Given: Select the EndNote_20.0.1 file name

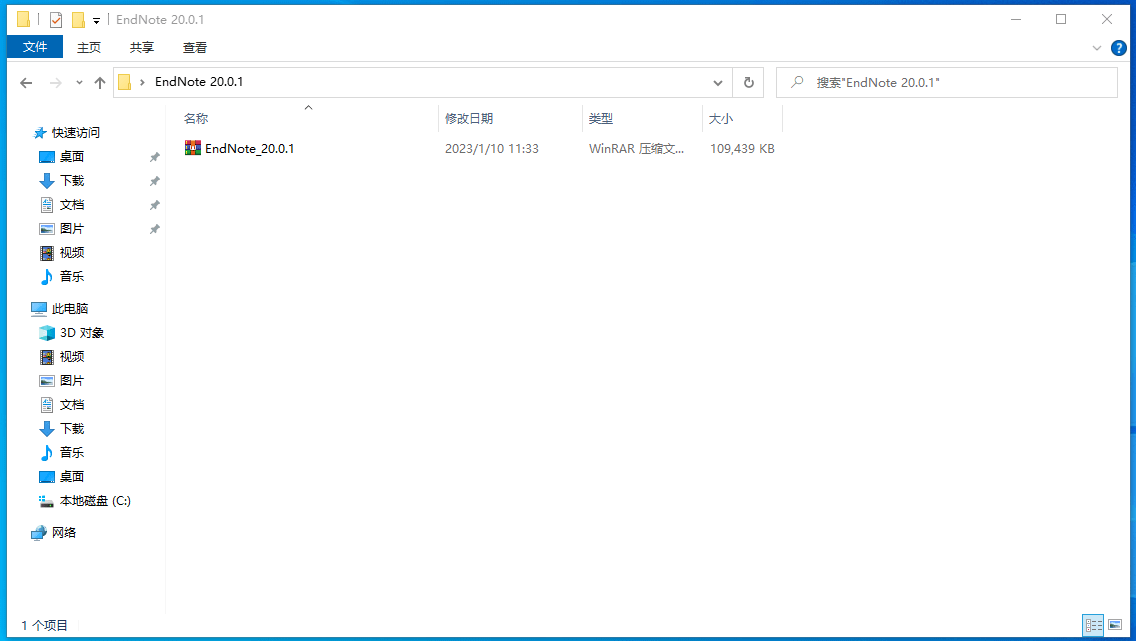Looking at the screenshot, I should (x=249, y=148).
